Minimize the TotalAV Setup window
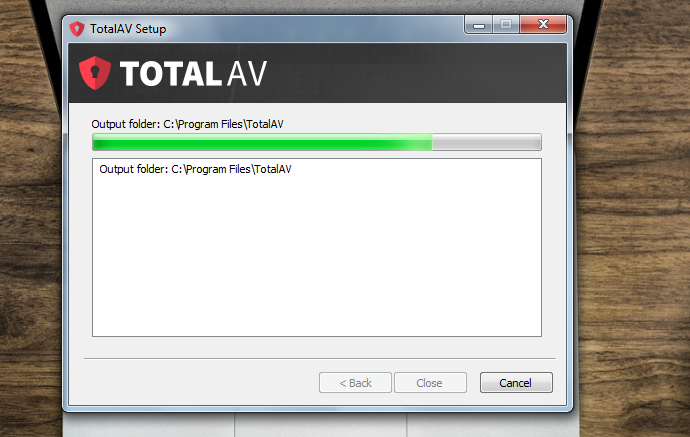Viewport: 690px width, 437px height. point(479,25)
